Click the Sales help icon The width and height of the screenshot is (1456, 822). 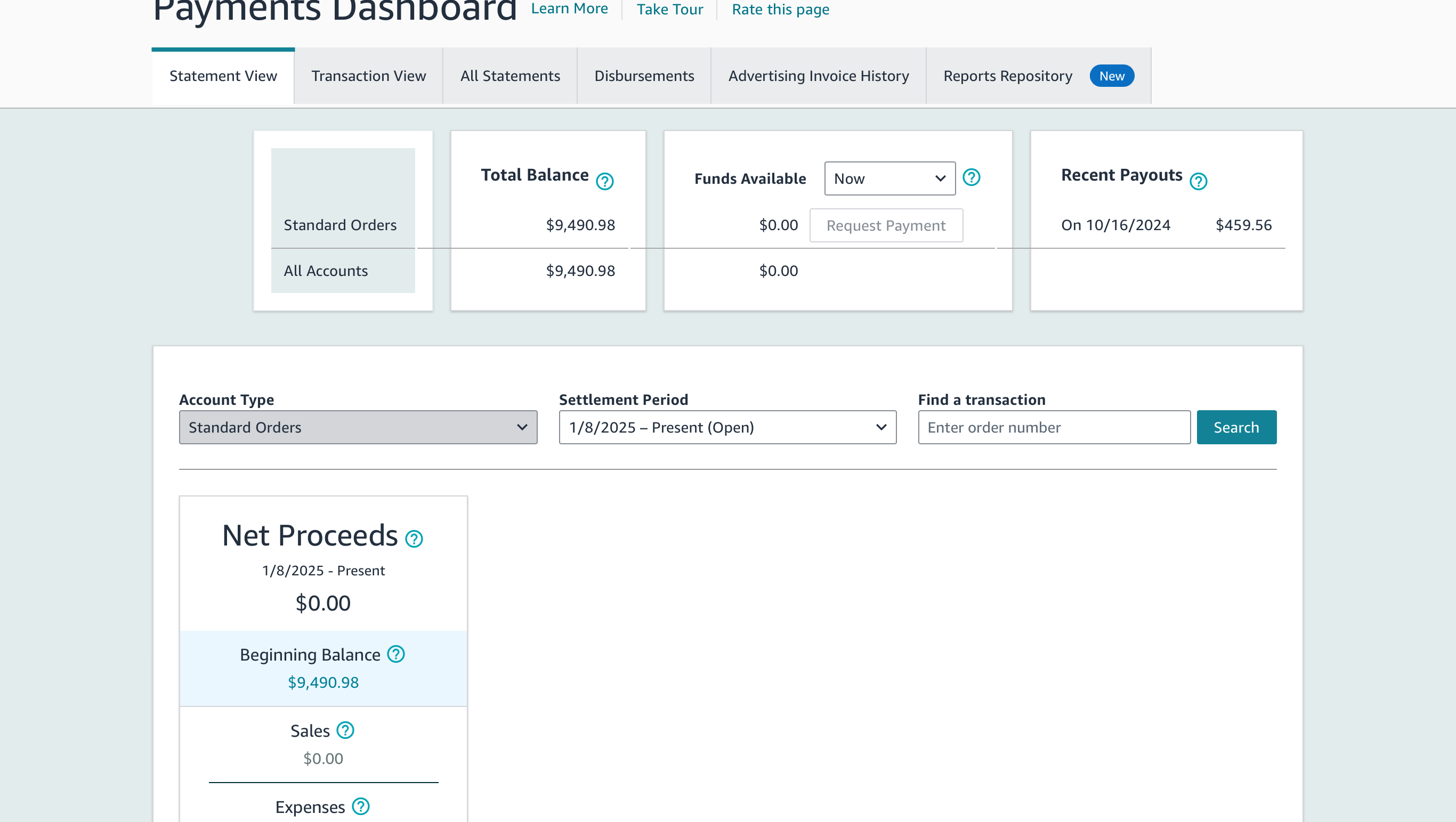tap(345, 730)
